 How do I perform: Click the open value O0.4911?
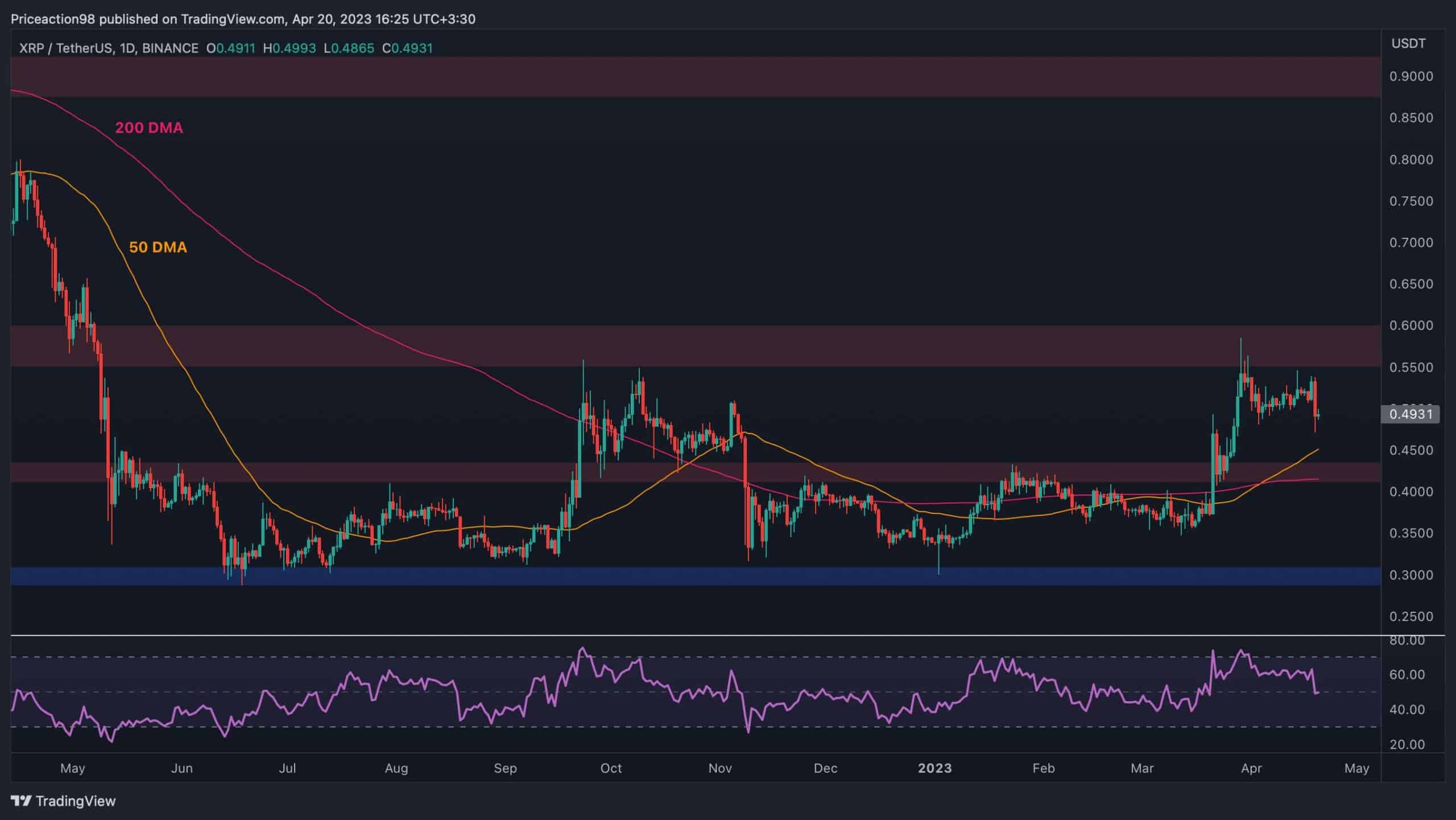tap(230, 49)
